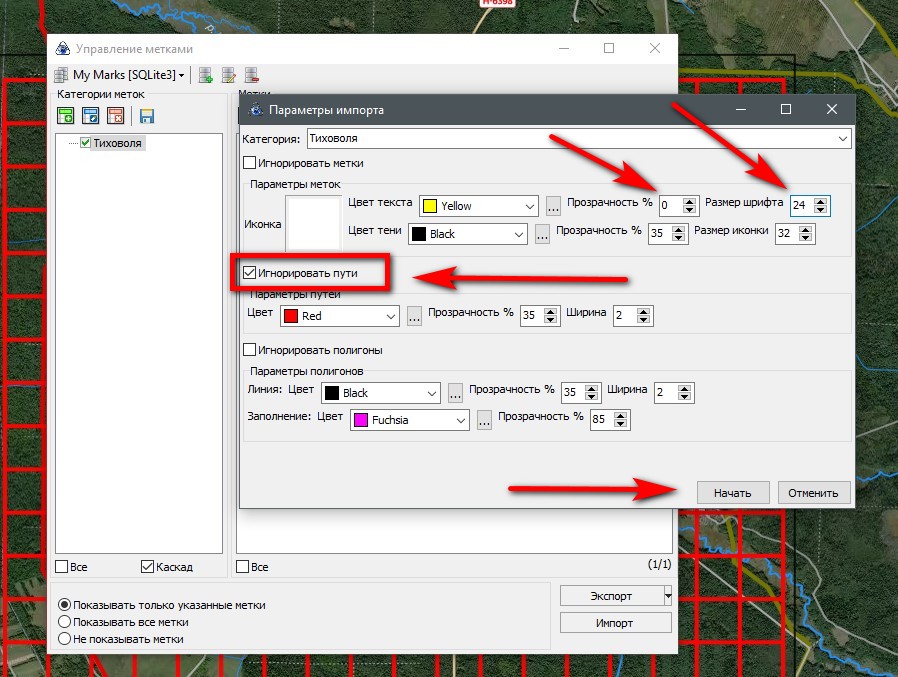The image size is (898, 677).
Task: Uncheck 'Игнорировать пути' checkbox
Action: (x=248, y=272)
